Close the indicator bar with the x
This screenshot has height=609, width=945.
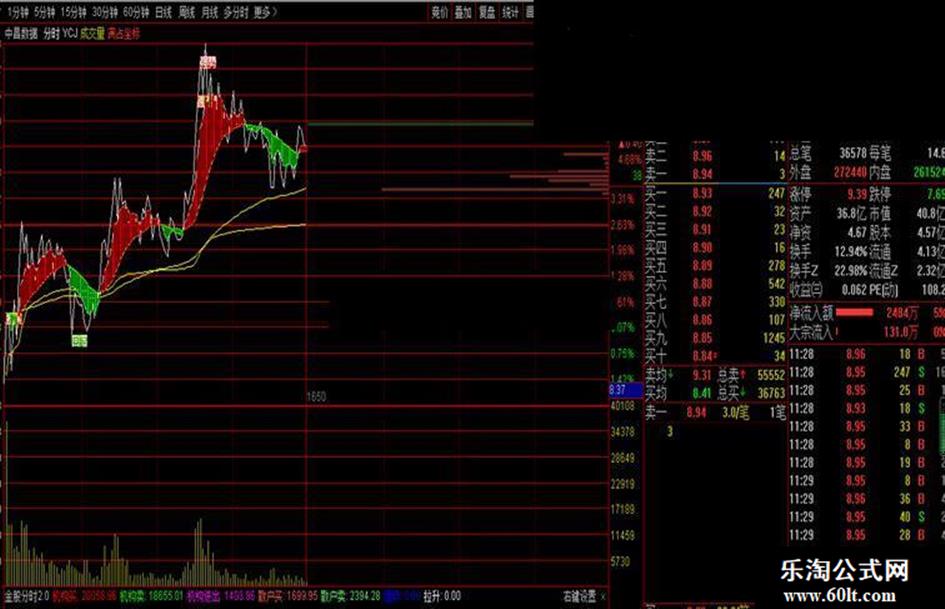603,597
